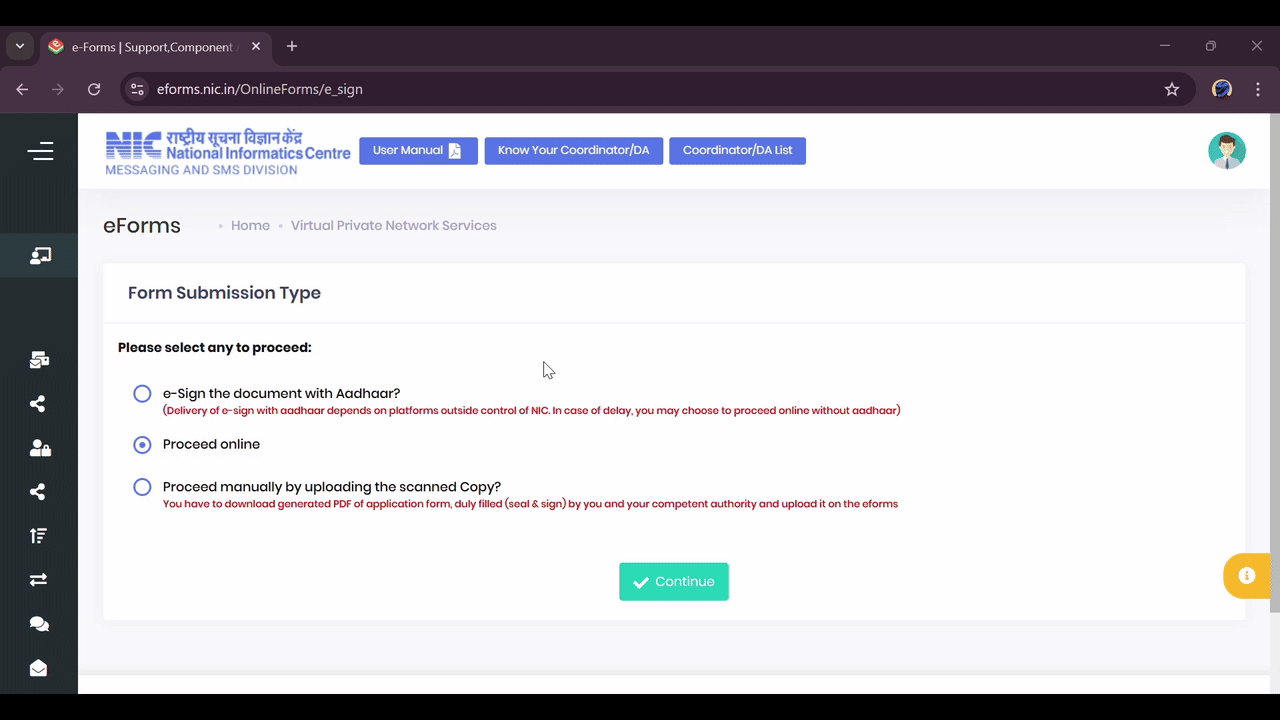Click the SMS services sidebar icon
The width and height of the screenshot is (1280, 720).
40,359
